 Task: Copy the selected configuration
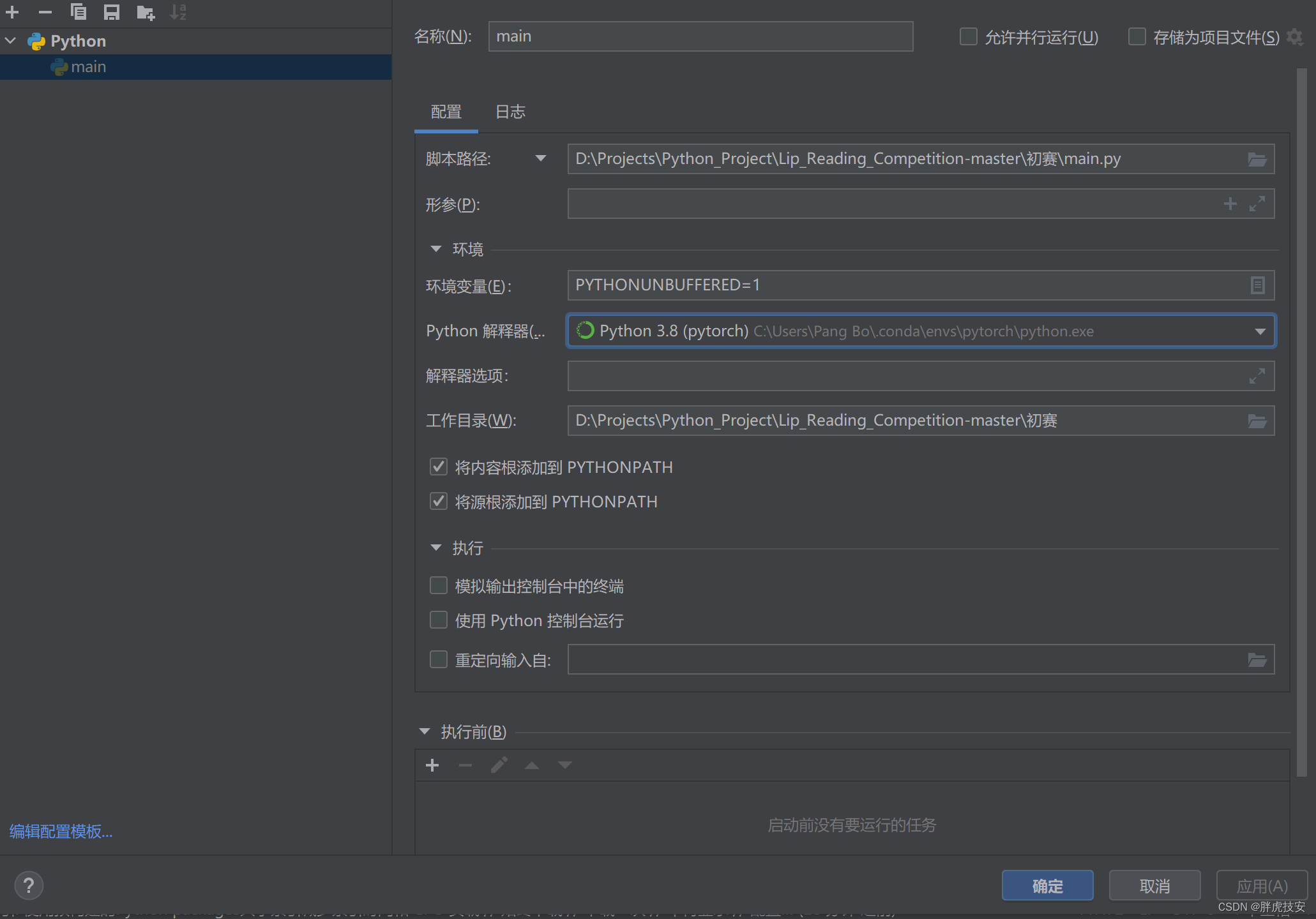(x=78, y=11)
